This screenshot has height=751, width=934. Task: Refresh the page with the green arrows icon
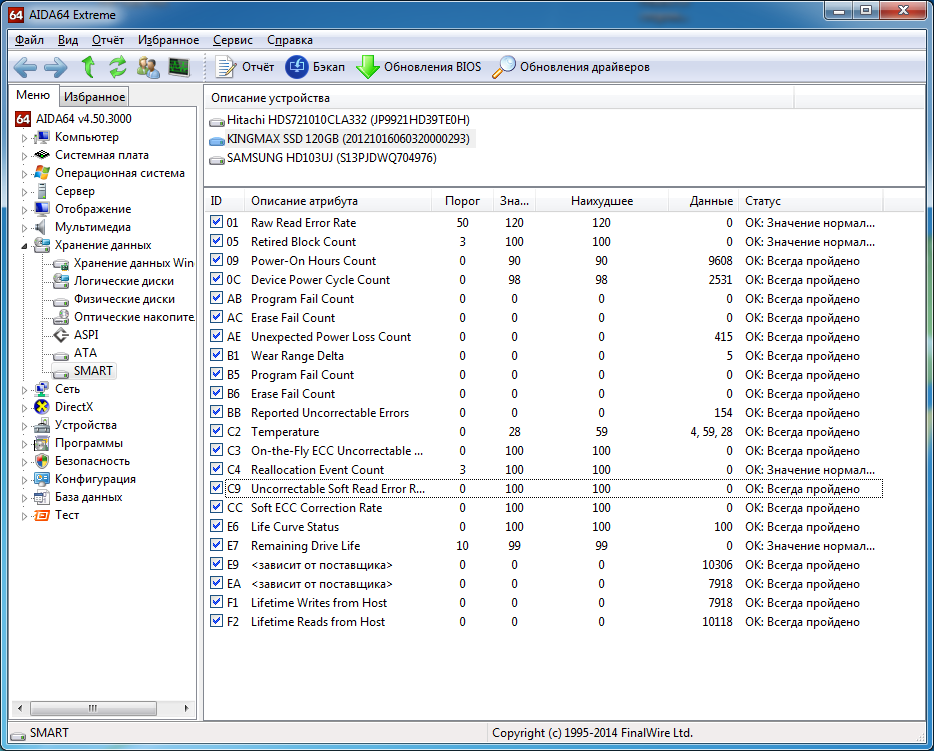117,67
